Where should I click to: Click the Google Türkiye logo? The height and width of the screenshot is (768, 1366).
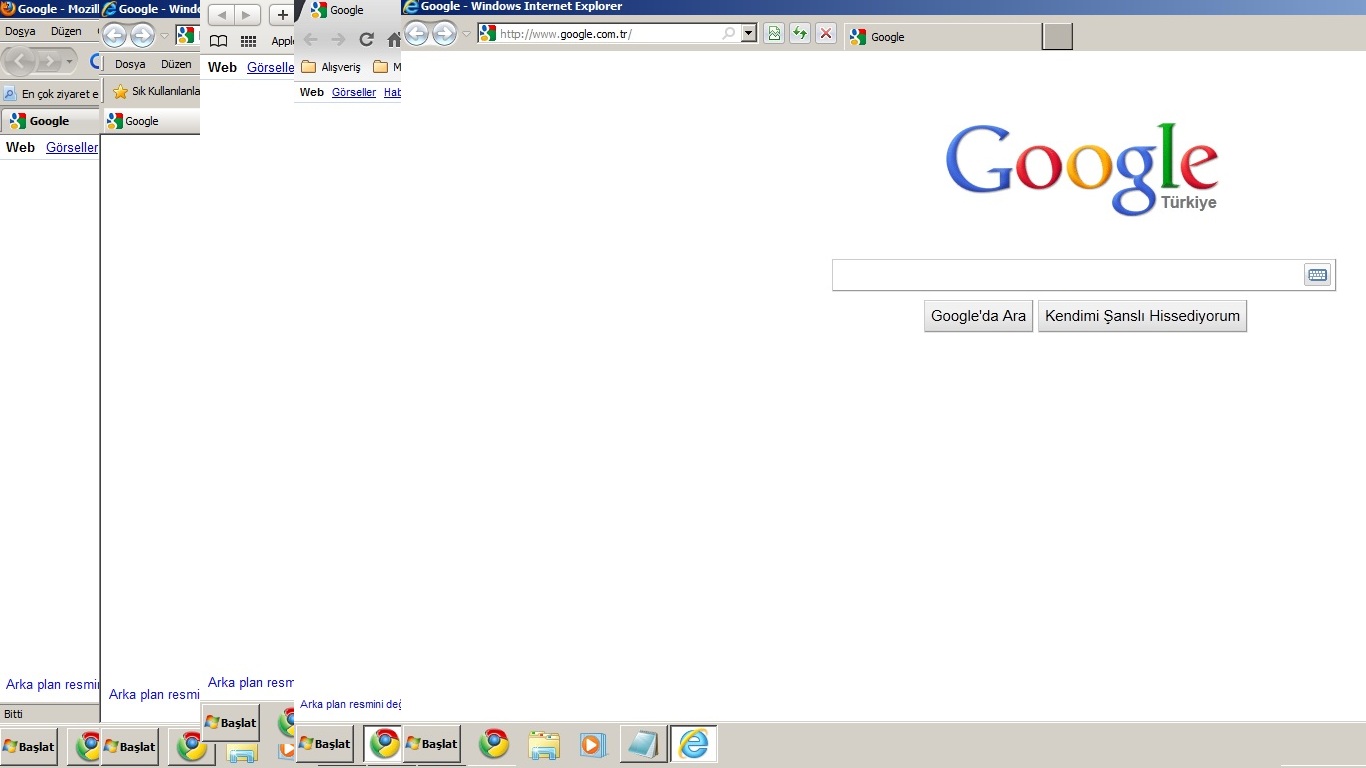[1082, 168]
